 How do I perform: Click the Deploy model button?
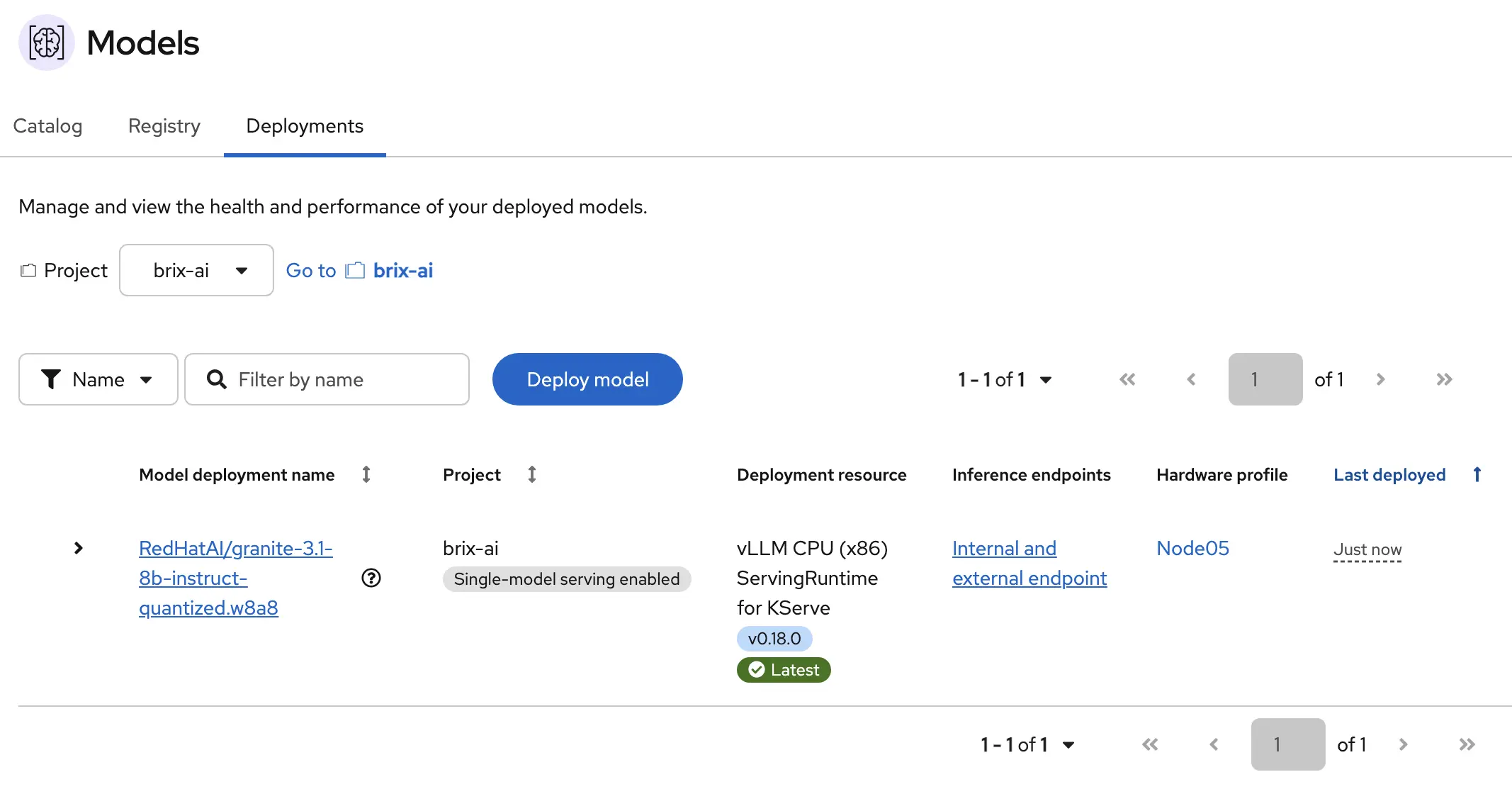(x=587, y=379)
